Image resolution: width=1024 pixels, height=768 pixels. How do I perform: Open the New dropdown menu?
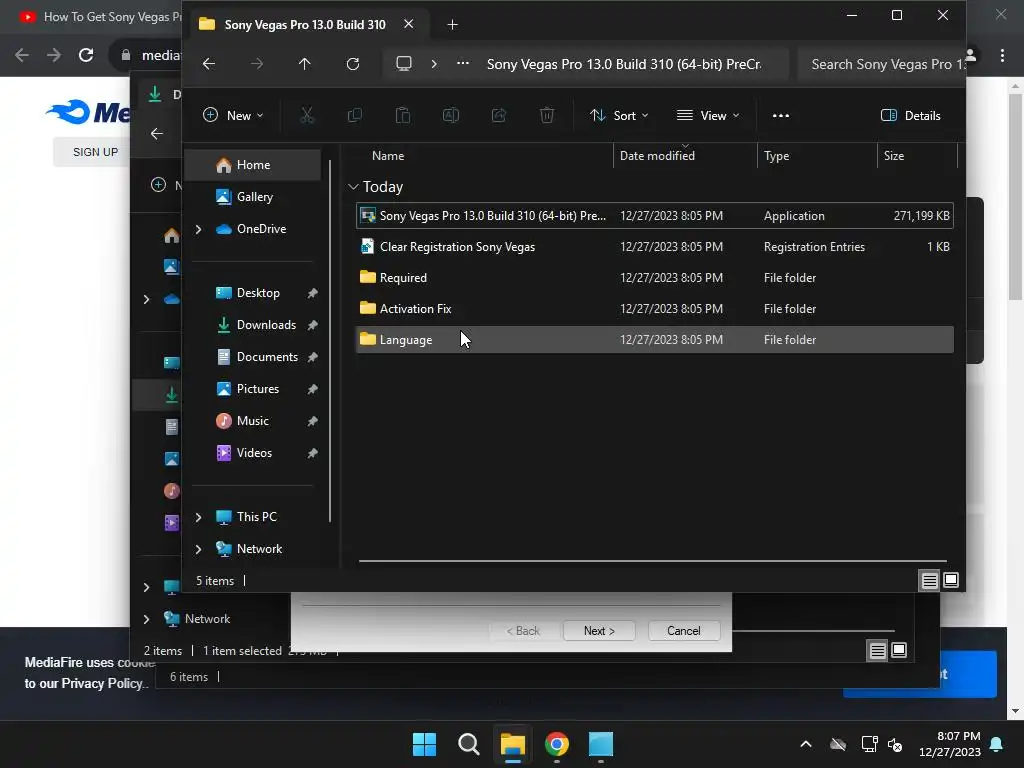(x=233, y=116)
